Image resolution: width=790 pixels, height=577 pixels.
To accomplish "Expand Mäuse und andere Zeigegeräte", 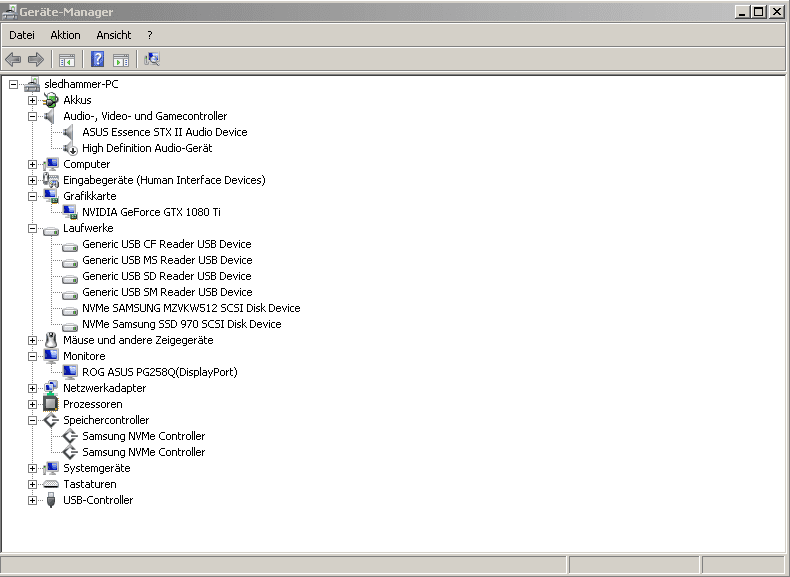I will 32,341.
